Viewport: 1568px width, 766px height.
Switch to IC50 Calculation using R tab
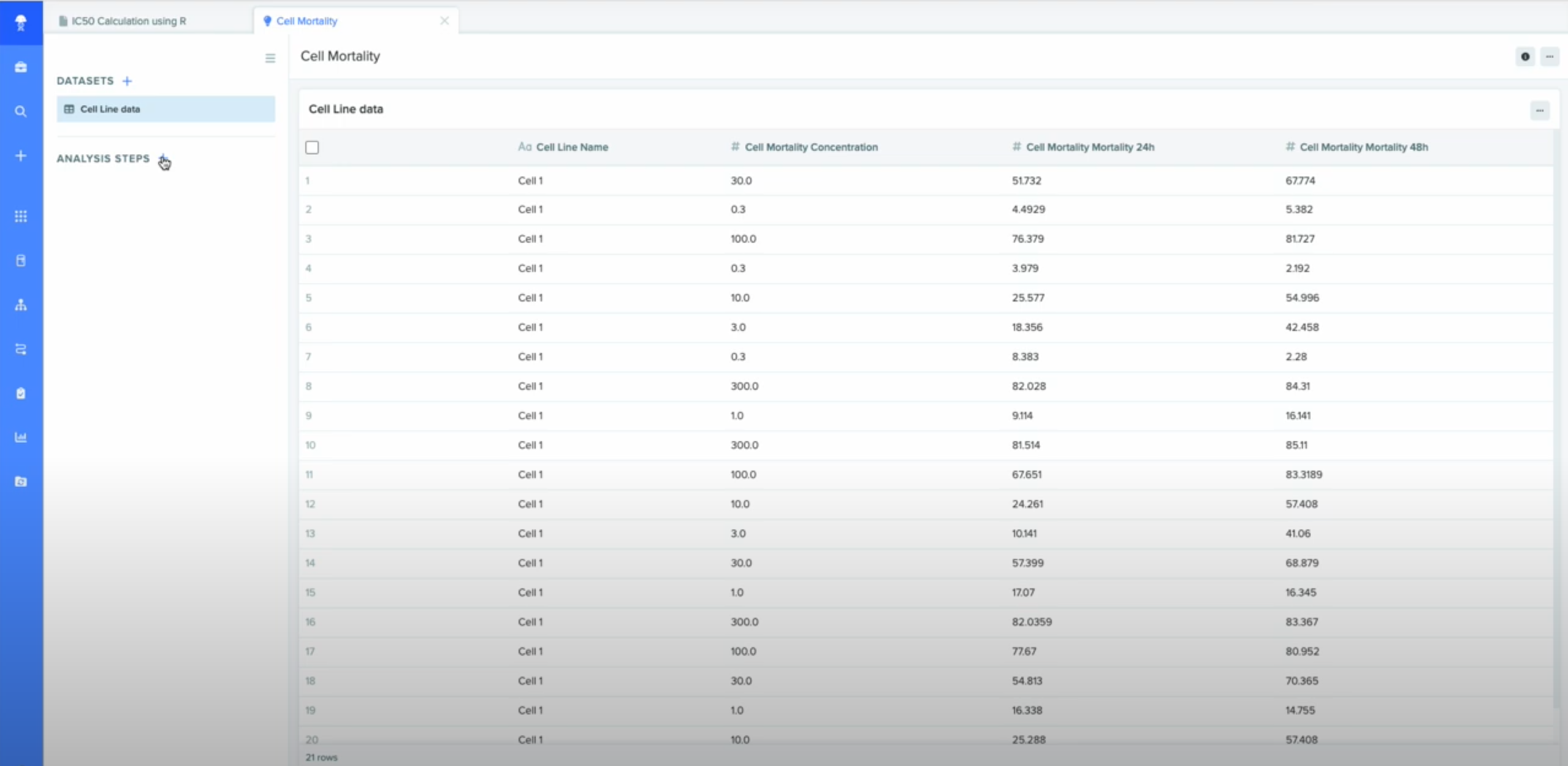(129, 21)
